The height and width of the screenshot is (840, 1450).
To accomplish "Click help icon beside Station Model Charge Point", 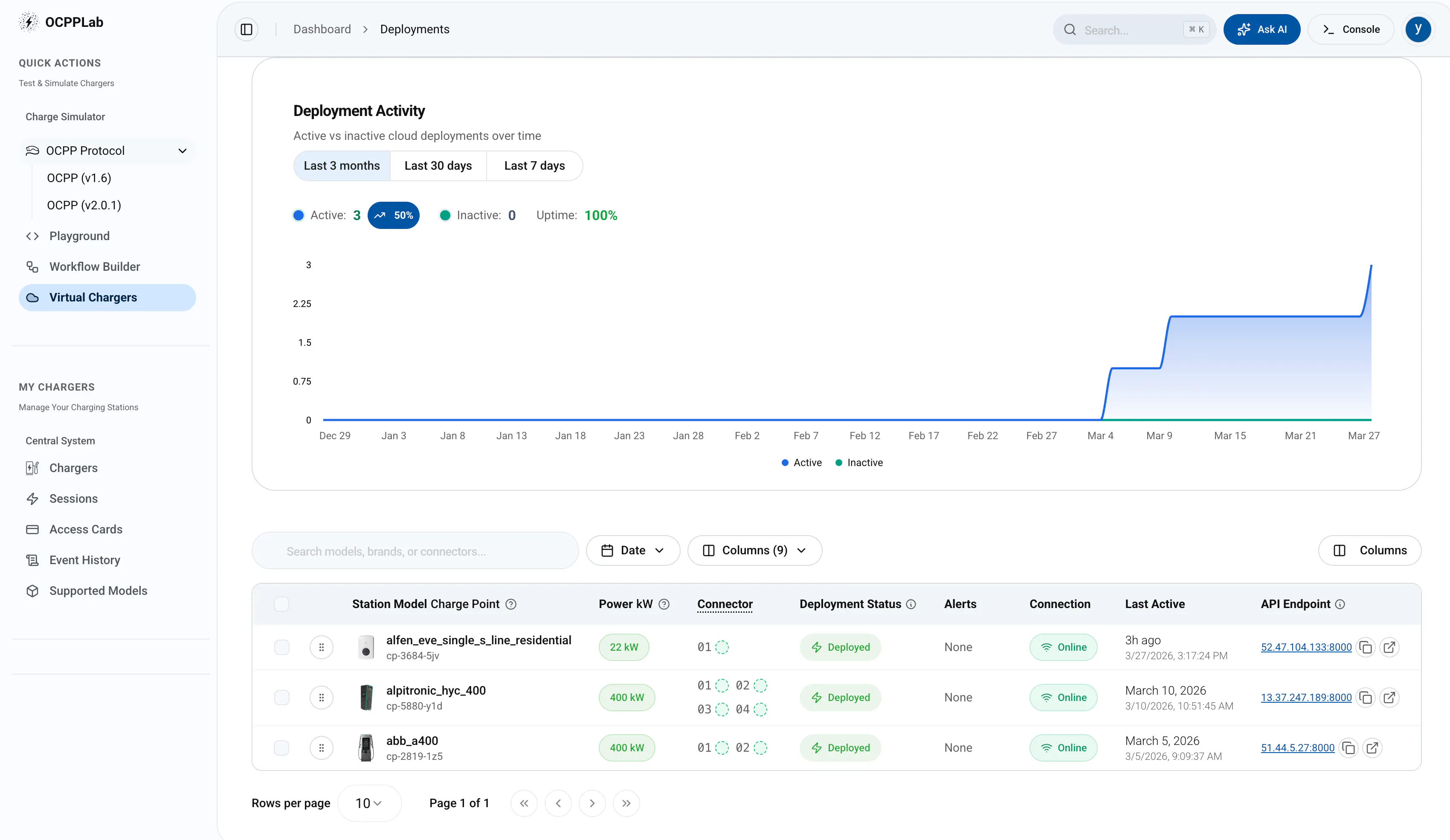I will click(511, 604).
